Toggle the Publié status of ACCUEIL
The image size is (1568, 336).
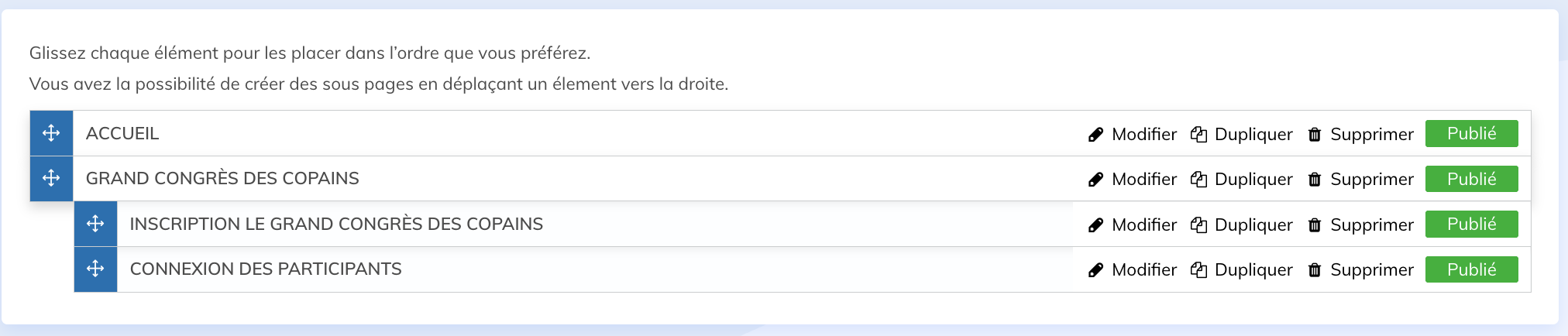pyautogui.click(x=1471, y=133)
